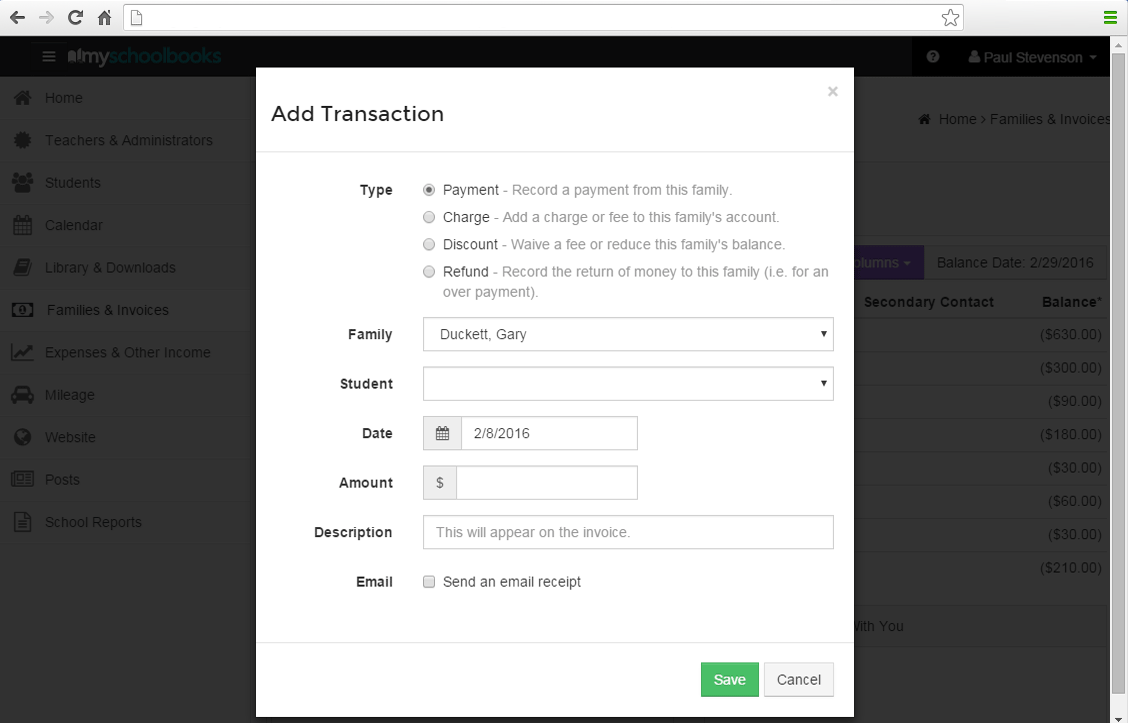Open the calendar icon next to the Date field
The image size is (1128, 723).
[441, 433]
